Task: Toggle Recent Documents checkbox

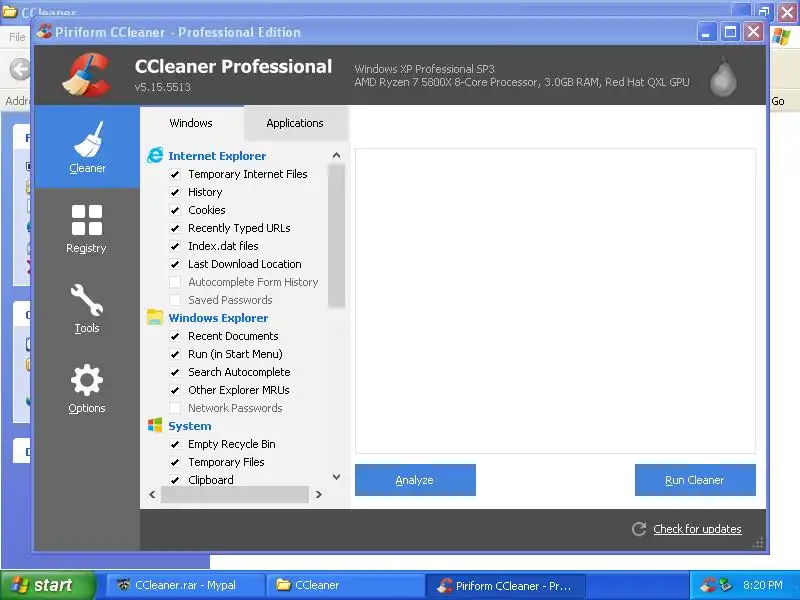Action: coord(175,336)
